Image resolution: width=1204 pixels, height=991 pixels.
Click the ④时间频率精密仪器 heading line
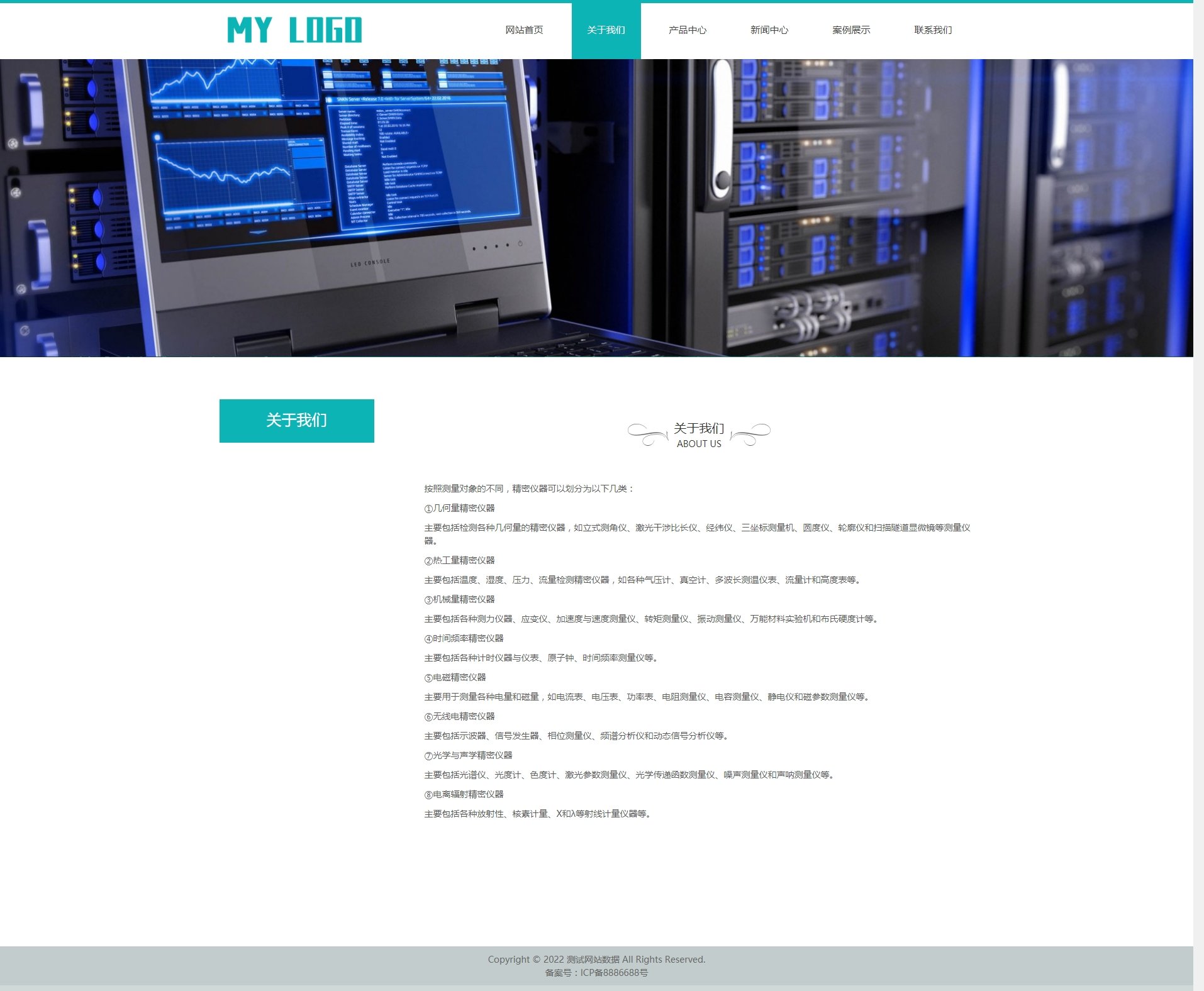pyautogui.click(x=464, y=638)
